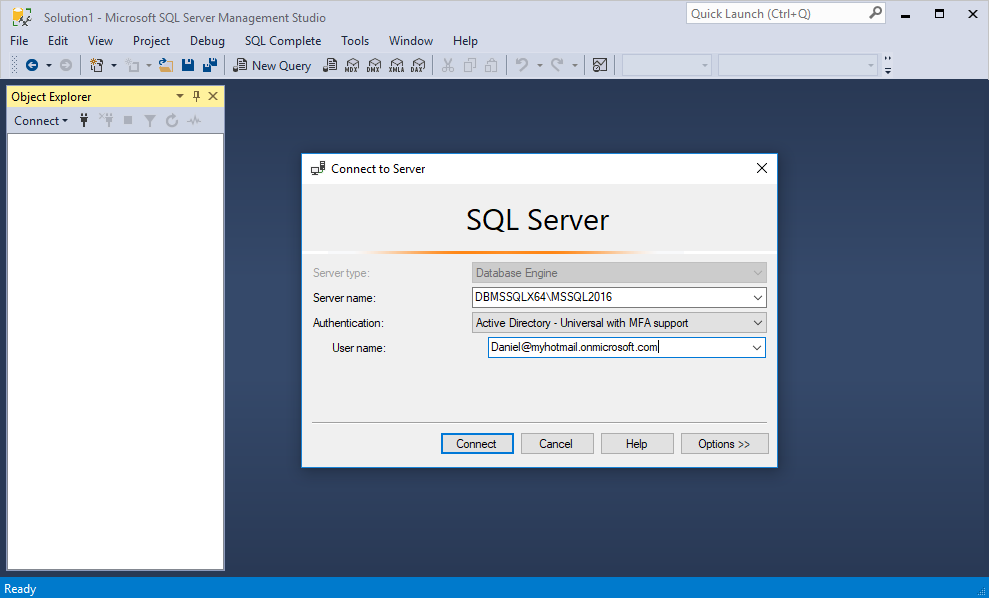
Task: Click the Connect button in the dialog
Action: pyautogui.click(x=477, y=443)
